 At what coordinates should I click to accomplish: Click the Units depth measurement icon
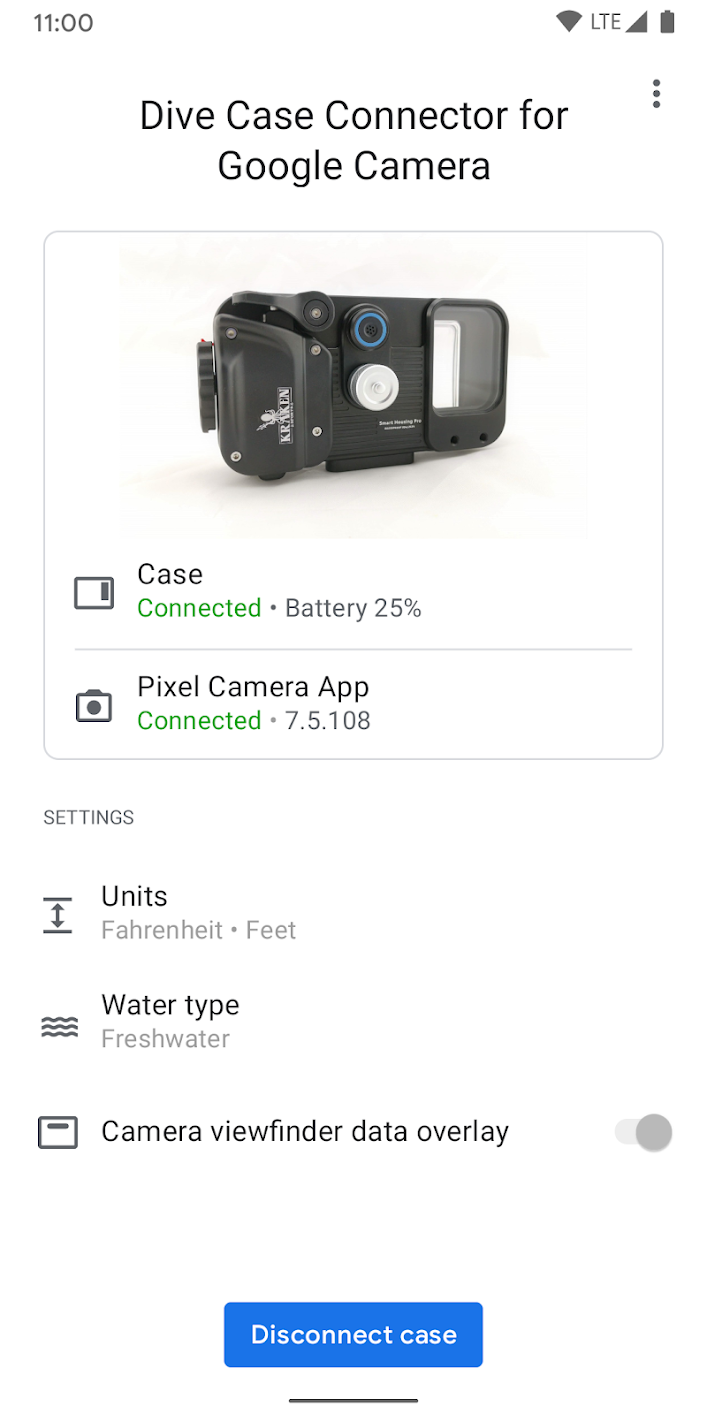58,912
